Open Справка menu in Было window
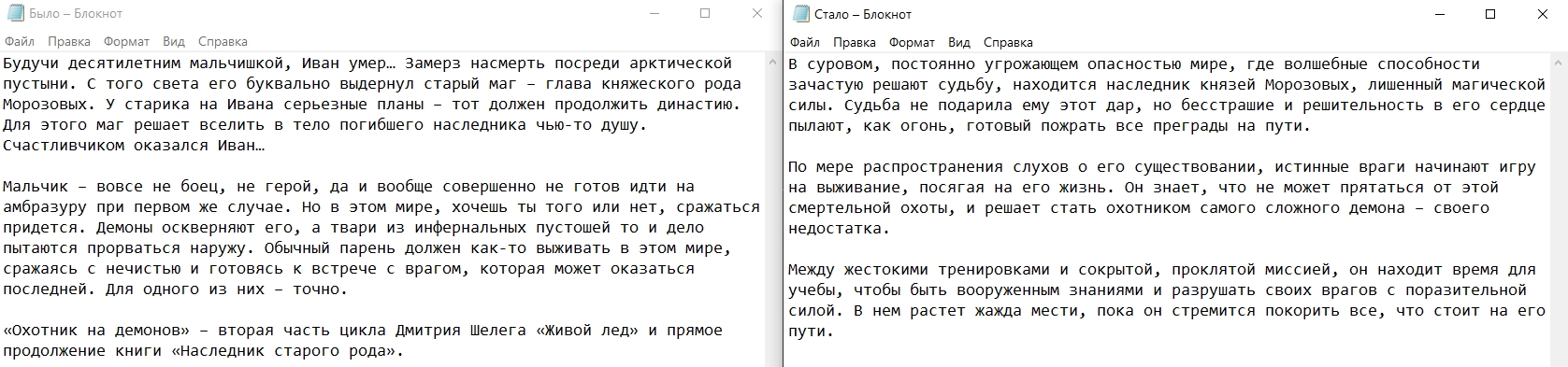1568x367 pixels. coord(223,41)
